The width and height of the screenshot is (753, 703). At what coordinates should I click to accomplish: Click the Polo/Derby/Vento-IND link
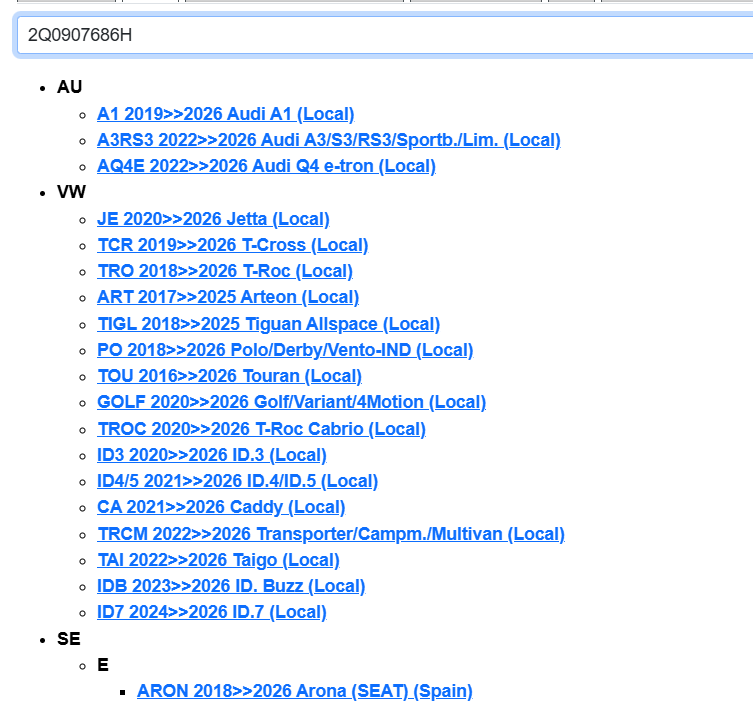click(285, 350)
